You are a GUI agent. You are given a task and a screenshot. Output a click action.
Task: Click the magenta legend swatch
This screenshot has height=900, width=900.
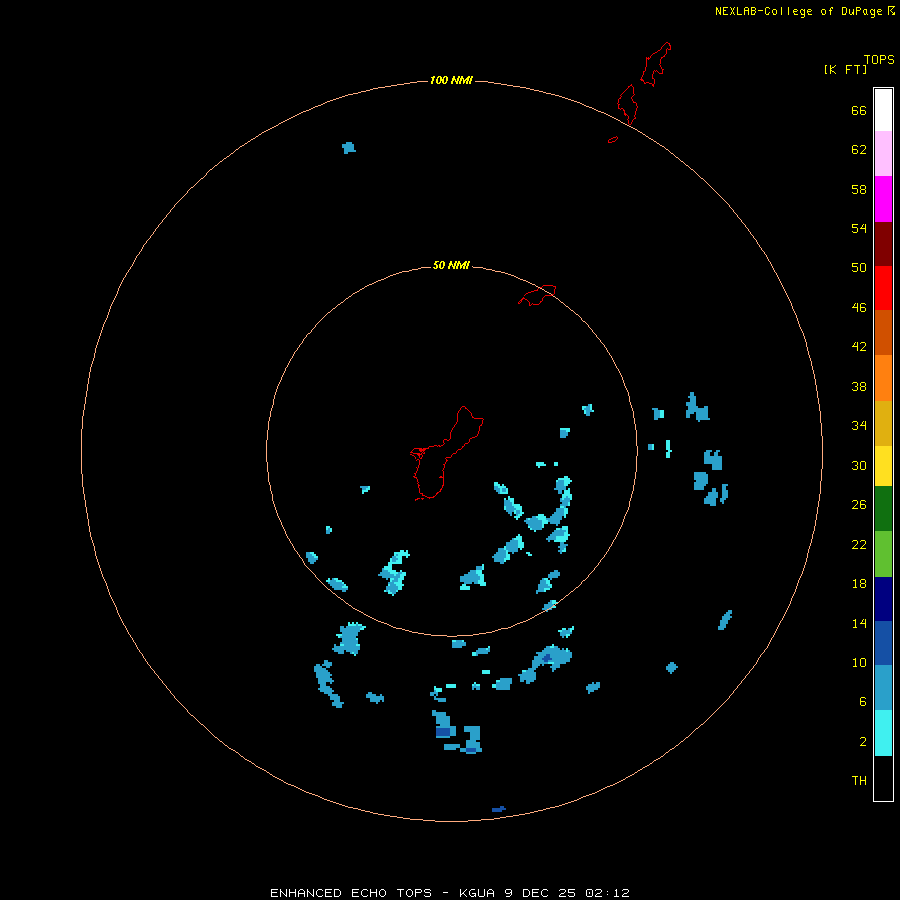coord(883,199)
